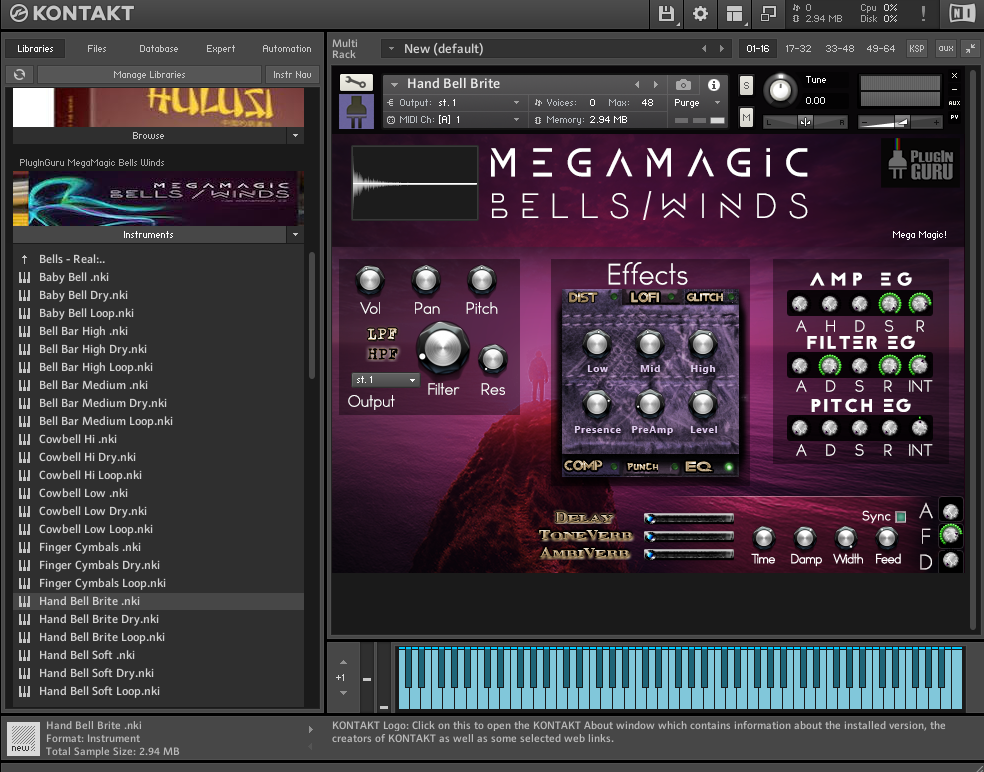This screenshot has height=772, width=984.
Task: Click next instrument arrow beside Hand Bell Brite
Action: tap(656, 84)
